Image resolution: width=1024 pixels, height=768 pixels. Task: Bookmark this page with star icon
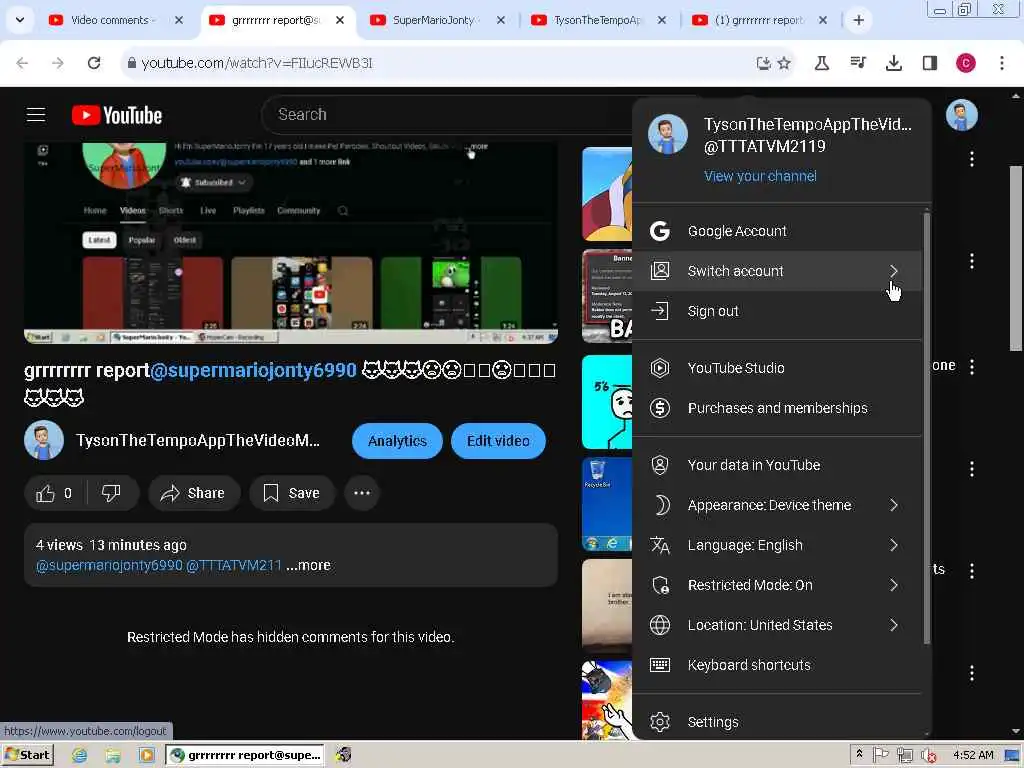click(x=784, y=63)
